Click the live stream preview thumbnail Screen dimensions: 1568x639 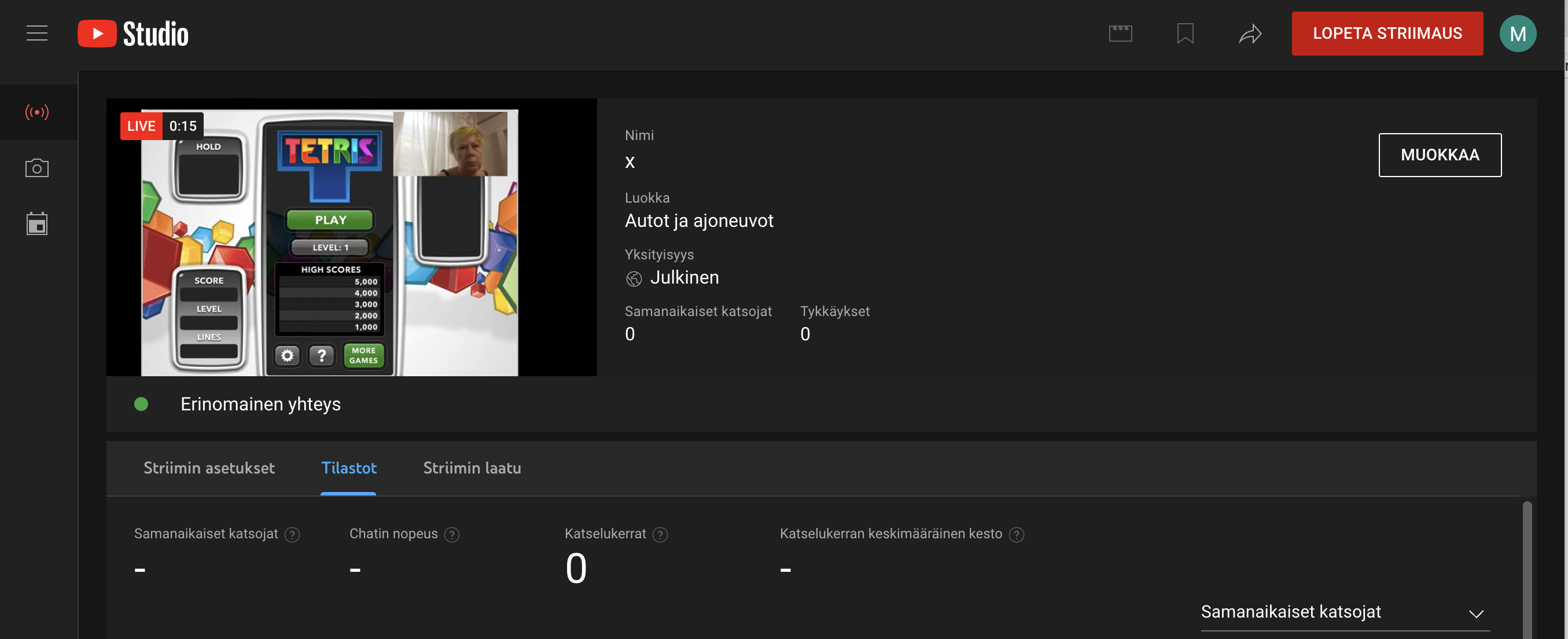click(x=351, y=237)
